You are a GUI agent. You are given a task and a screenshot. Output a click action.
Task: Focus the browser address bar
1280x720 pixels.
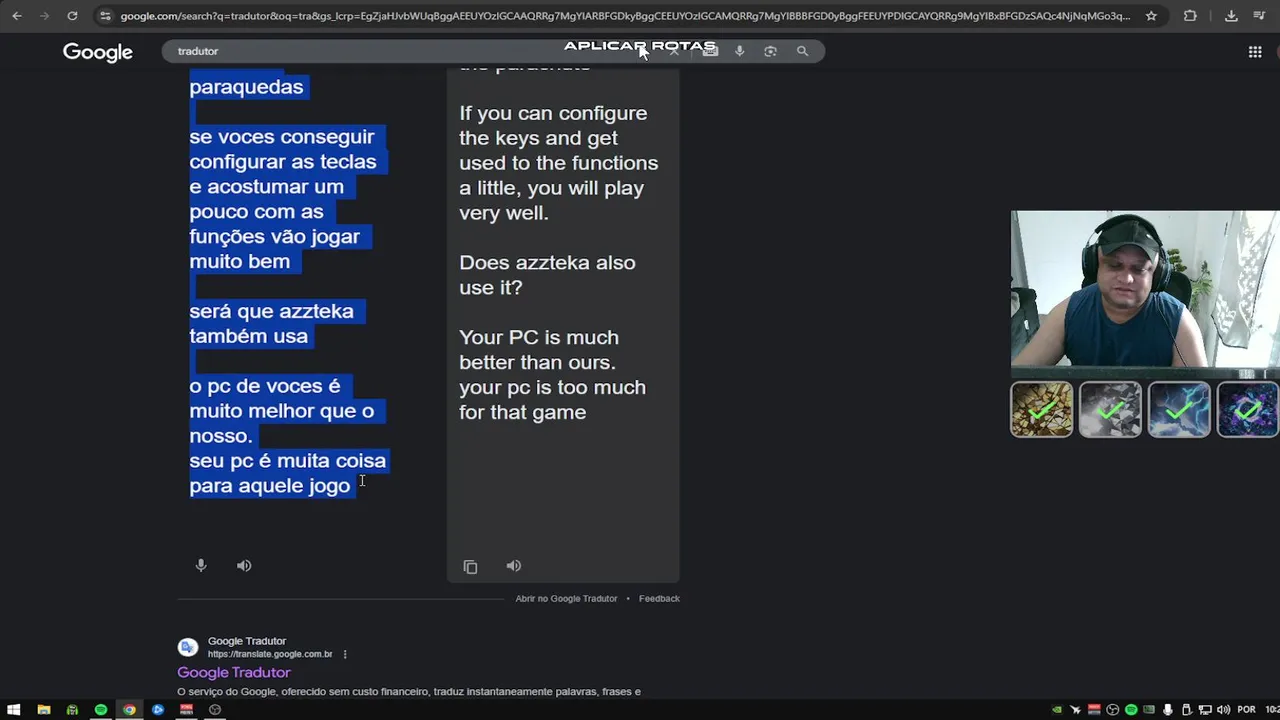point(625,16)
